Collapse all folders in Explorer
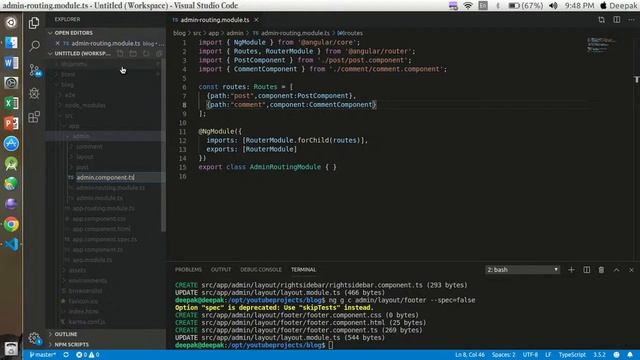The height and width of the screenshot is (360, 640). tap(159, 53)
